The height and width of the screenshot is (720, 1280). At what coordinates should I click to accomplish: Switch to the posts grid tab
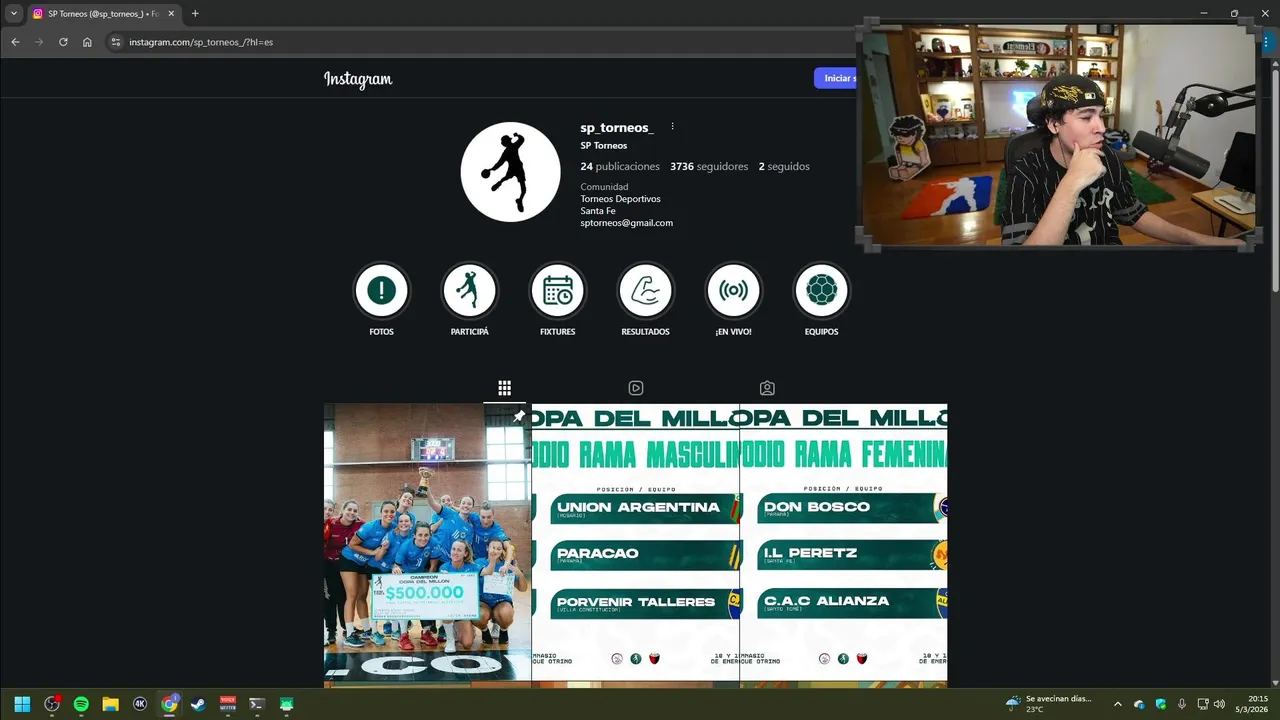pos(504,388)
